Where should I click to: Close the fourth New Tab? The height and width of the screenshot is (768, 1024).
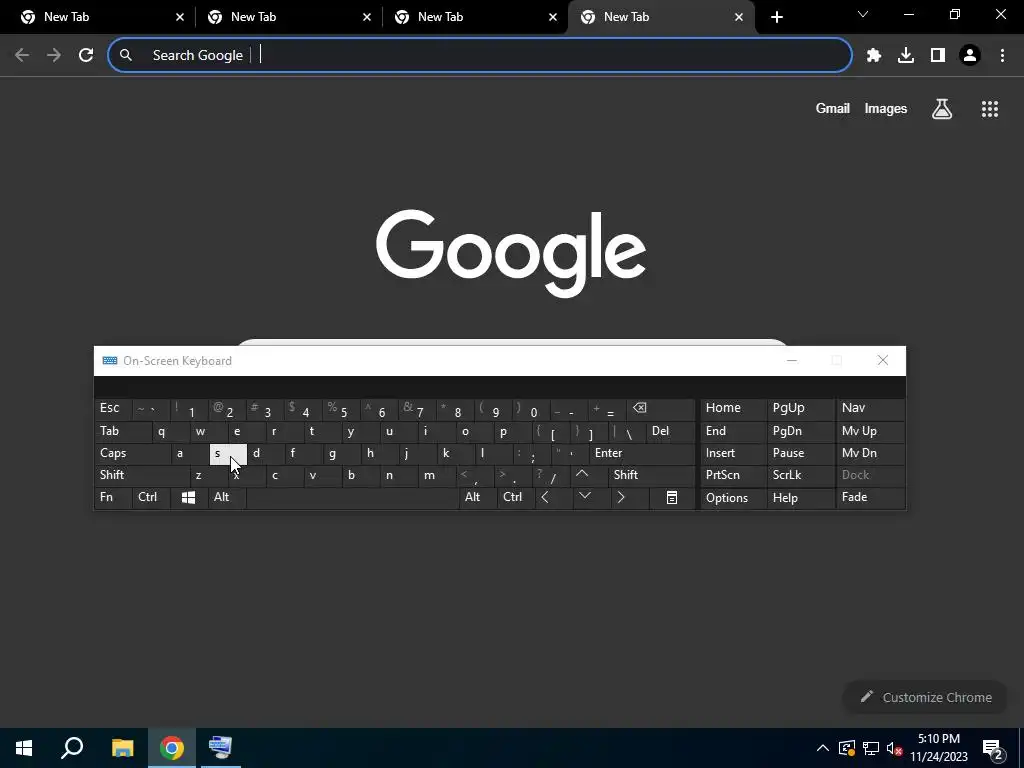pos(739,17)
